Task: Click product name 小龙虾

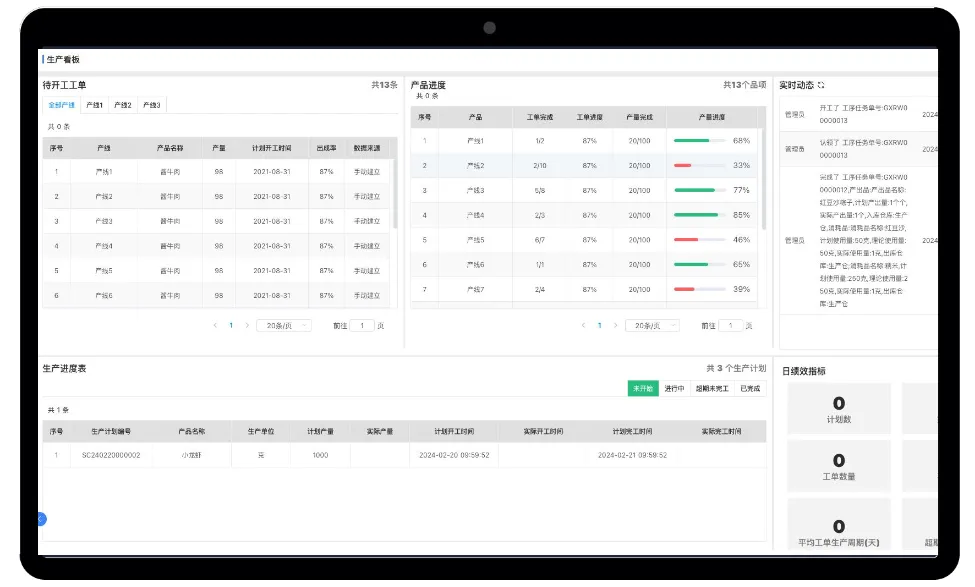Action: click(192, 455)
